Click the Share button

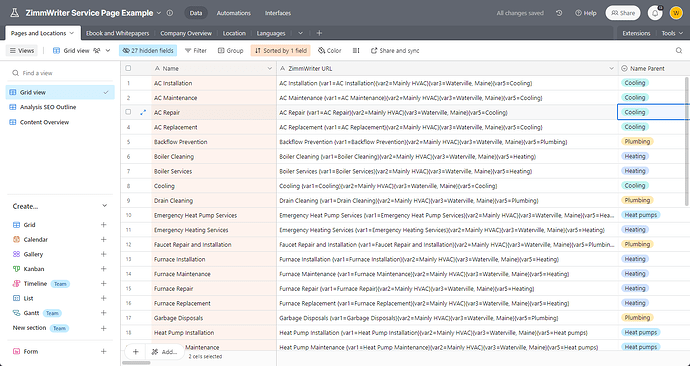click(623, 13)
